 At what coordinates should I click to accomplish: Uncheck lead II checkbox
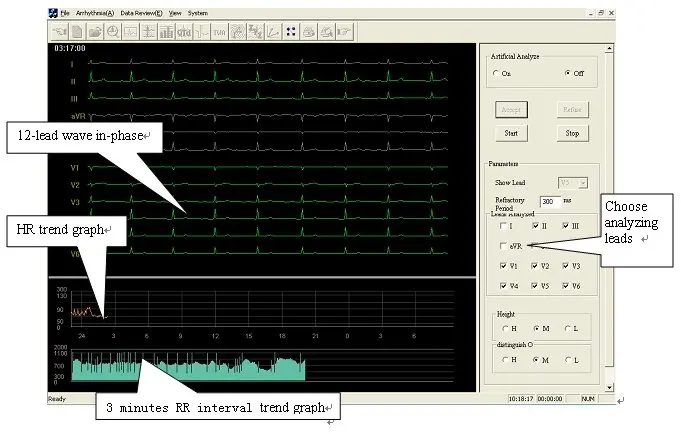[535, 225]
